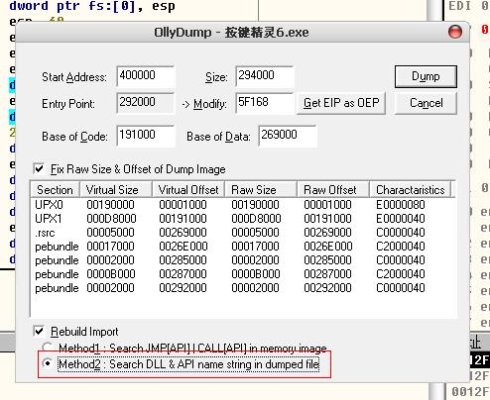Cancel the OllyDump dialog
The image size is (490, 400).
[x=426, y=103]
